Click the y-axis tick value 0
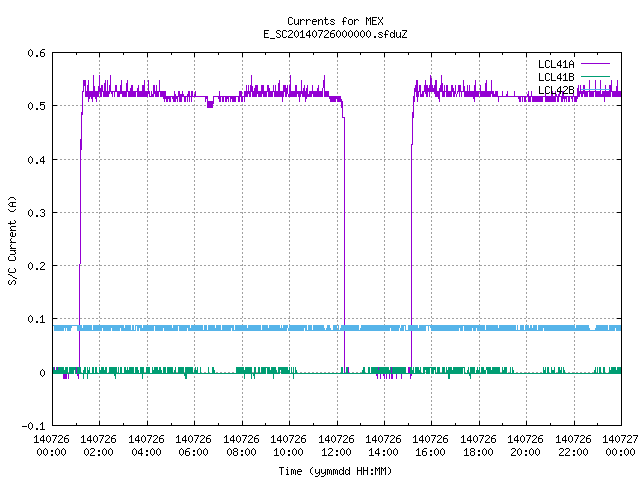Image resolution: width=640 pixels, height=480 pixels. [x=42, y=373]
